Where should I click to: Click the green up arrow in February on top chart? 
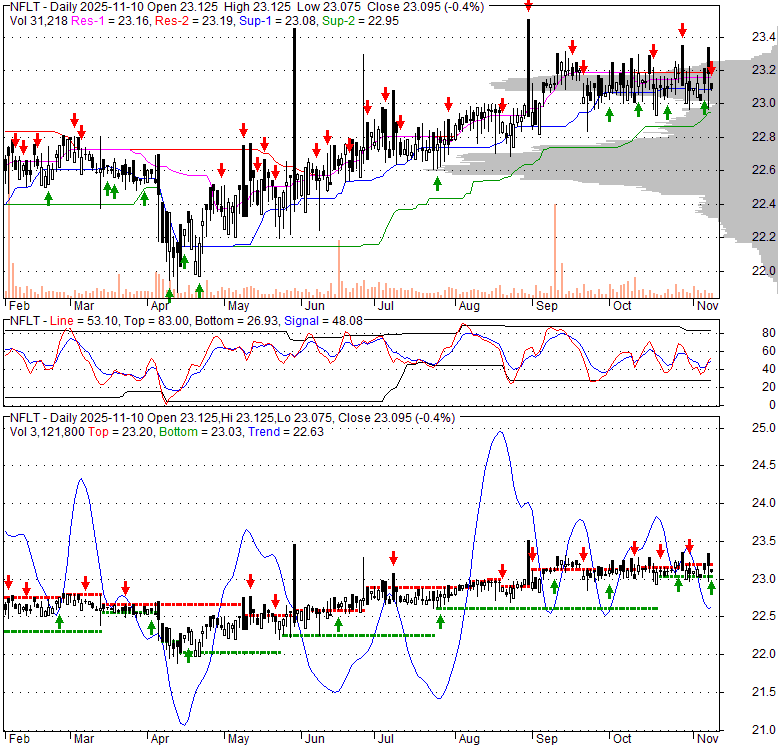(x=48, y=198)
